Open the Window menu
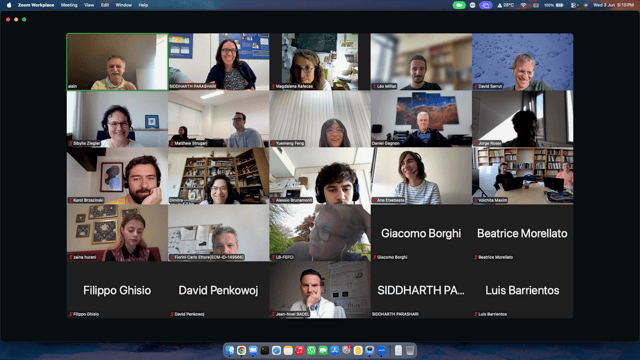Viewport: 640px width, 360px height. tap(124, 5)
